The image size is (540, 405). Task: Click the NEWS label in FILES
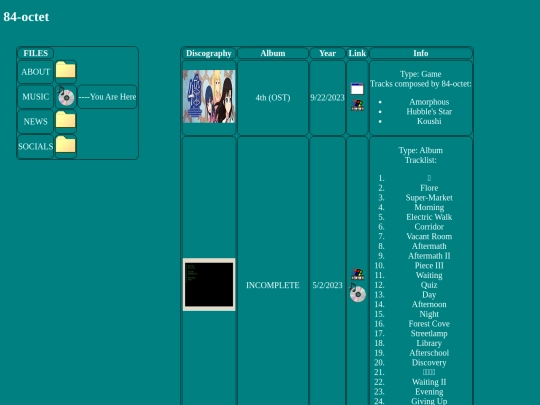click(35, 122)
